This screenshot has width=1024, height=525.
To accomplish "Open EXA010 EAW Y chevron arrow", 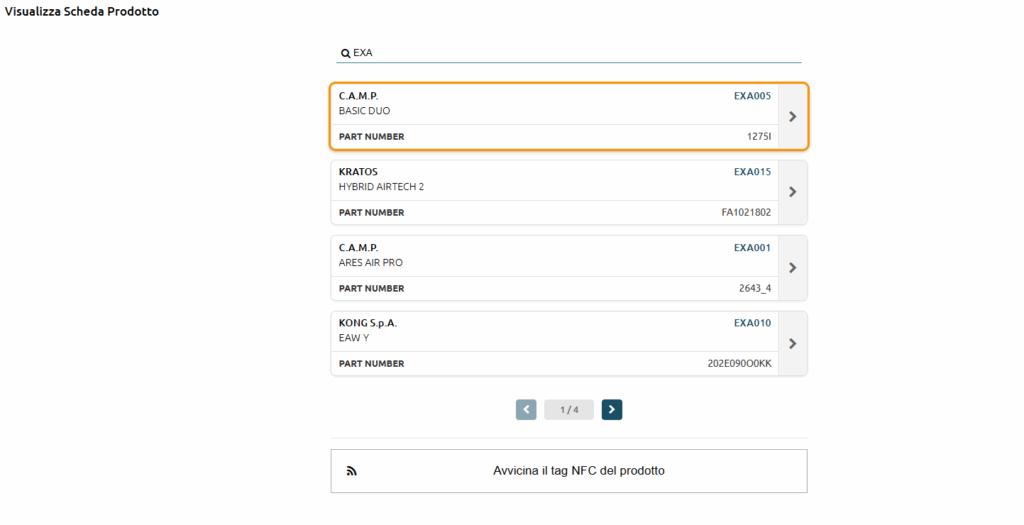I will (x=793, y=343).
